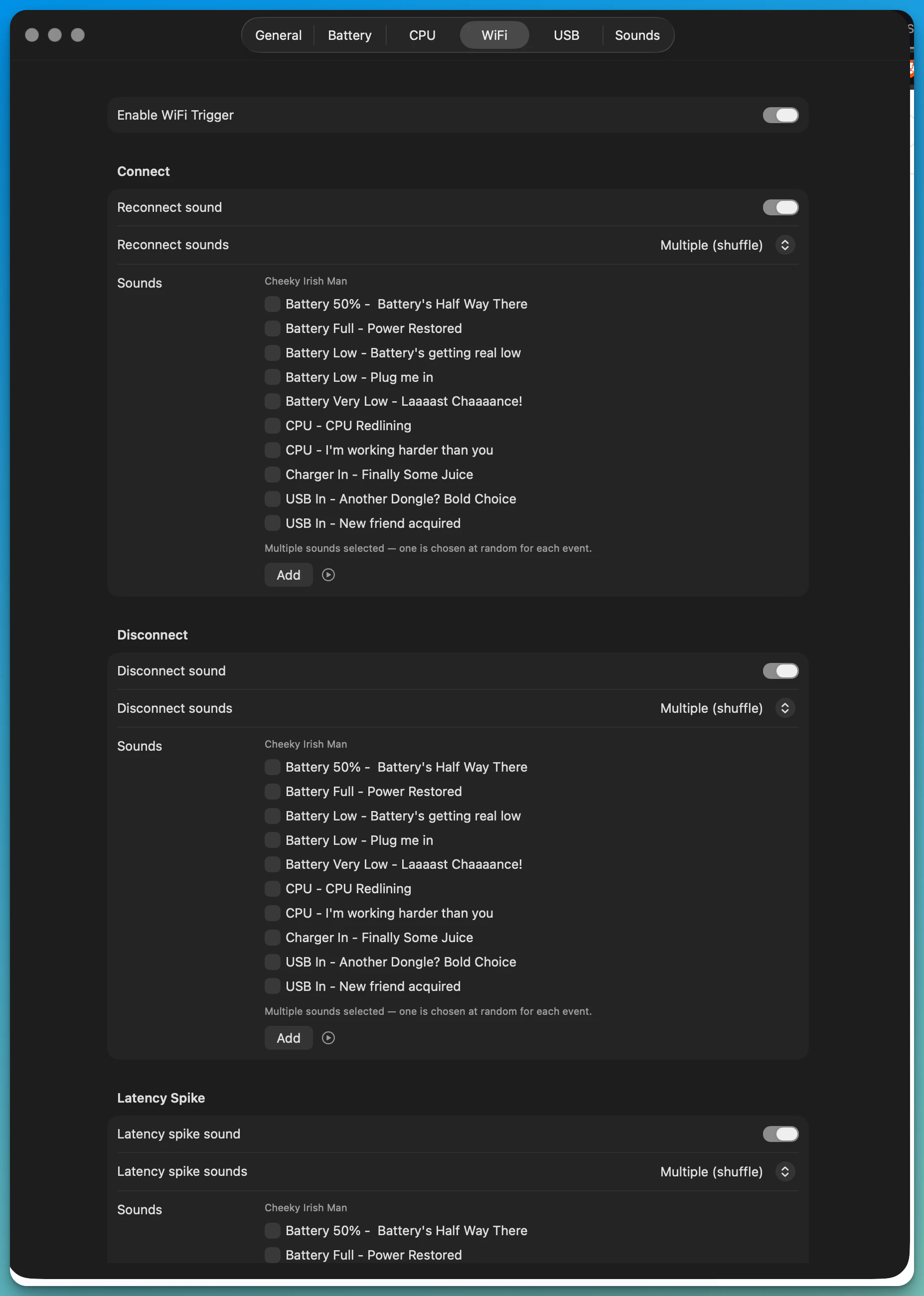Check Charger In Finally Some Juice under Connect
The image size is (924, 1296).
tap(273, 475)
